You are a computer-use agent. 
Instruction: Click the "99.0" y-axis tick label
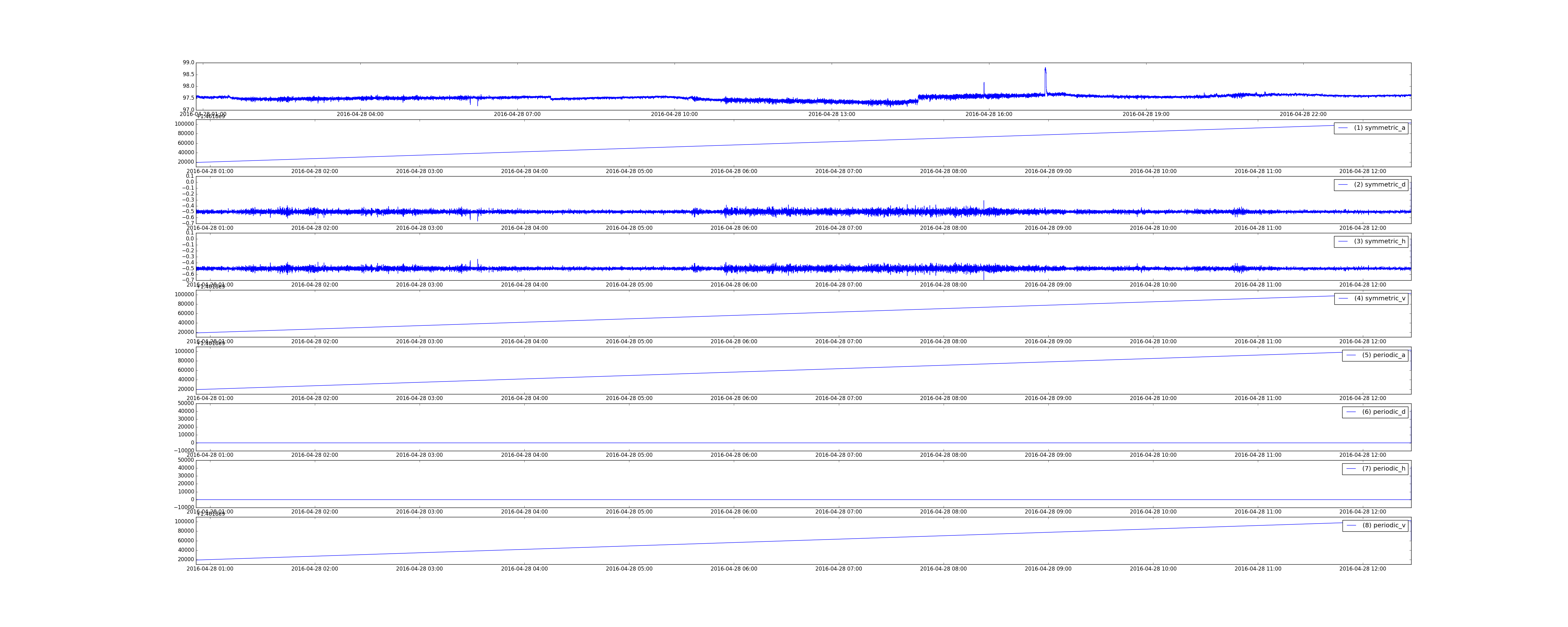click(188, 63)
